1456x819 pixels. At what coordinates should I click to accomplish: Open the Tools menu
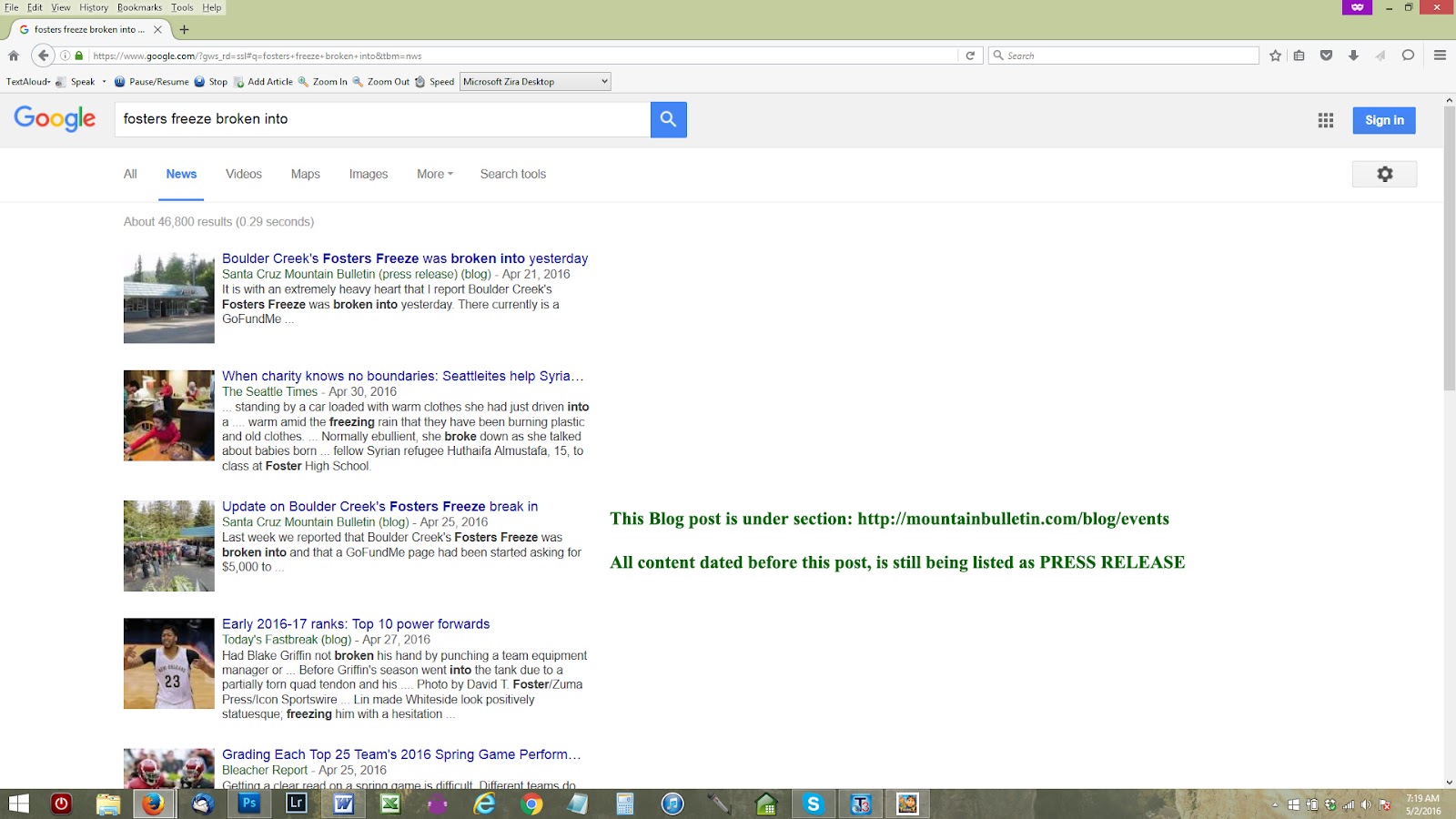(x=182, y=7)
